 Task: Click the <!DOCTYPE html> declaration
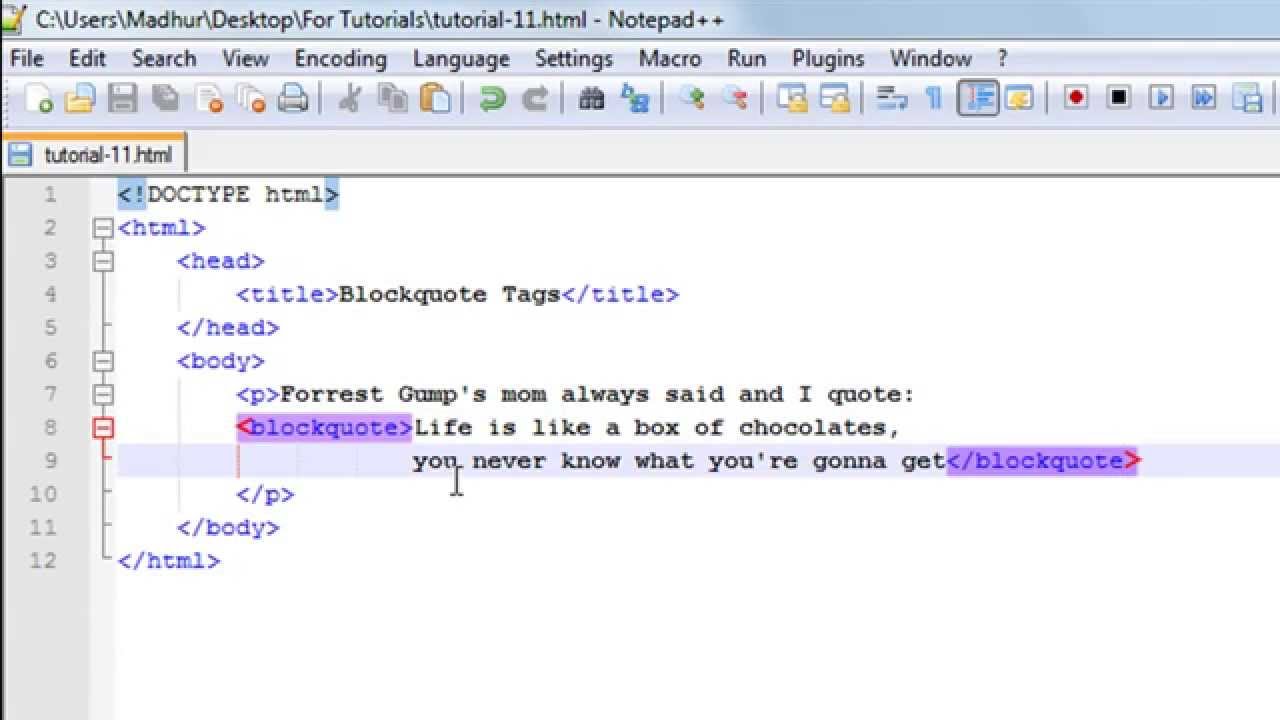228,194
